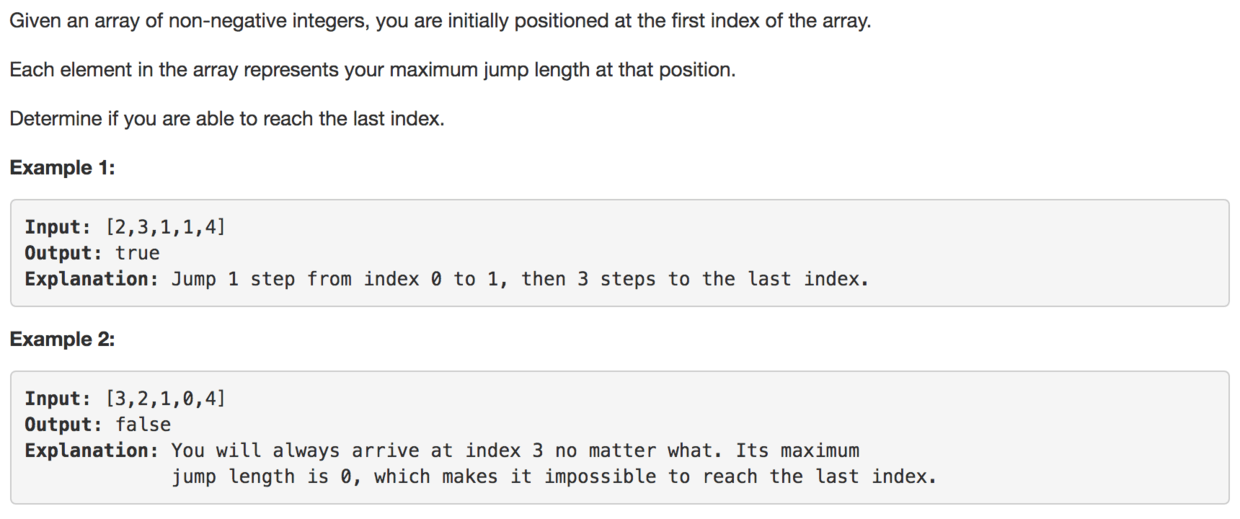Click the output value "false"

point(143,425)
